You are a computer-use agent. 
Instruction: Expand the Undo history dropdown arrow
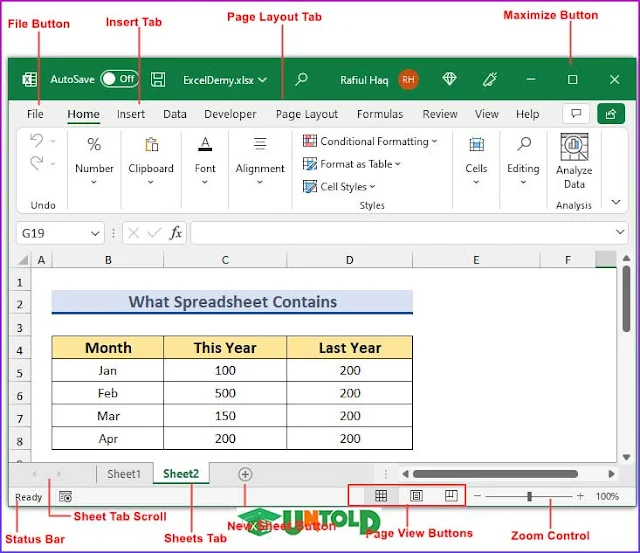coord(53,141)
